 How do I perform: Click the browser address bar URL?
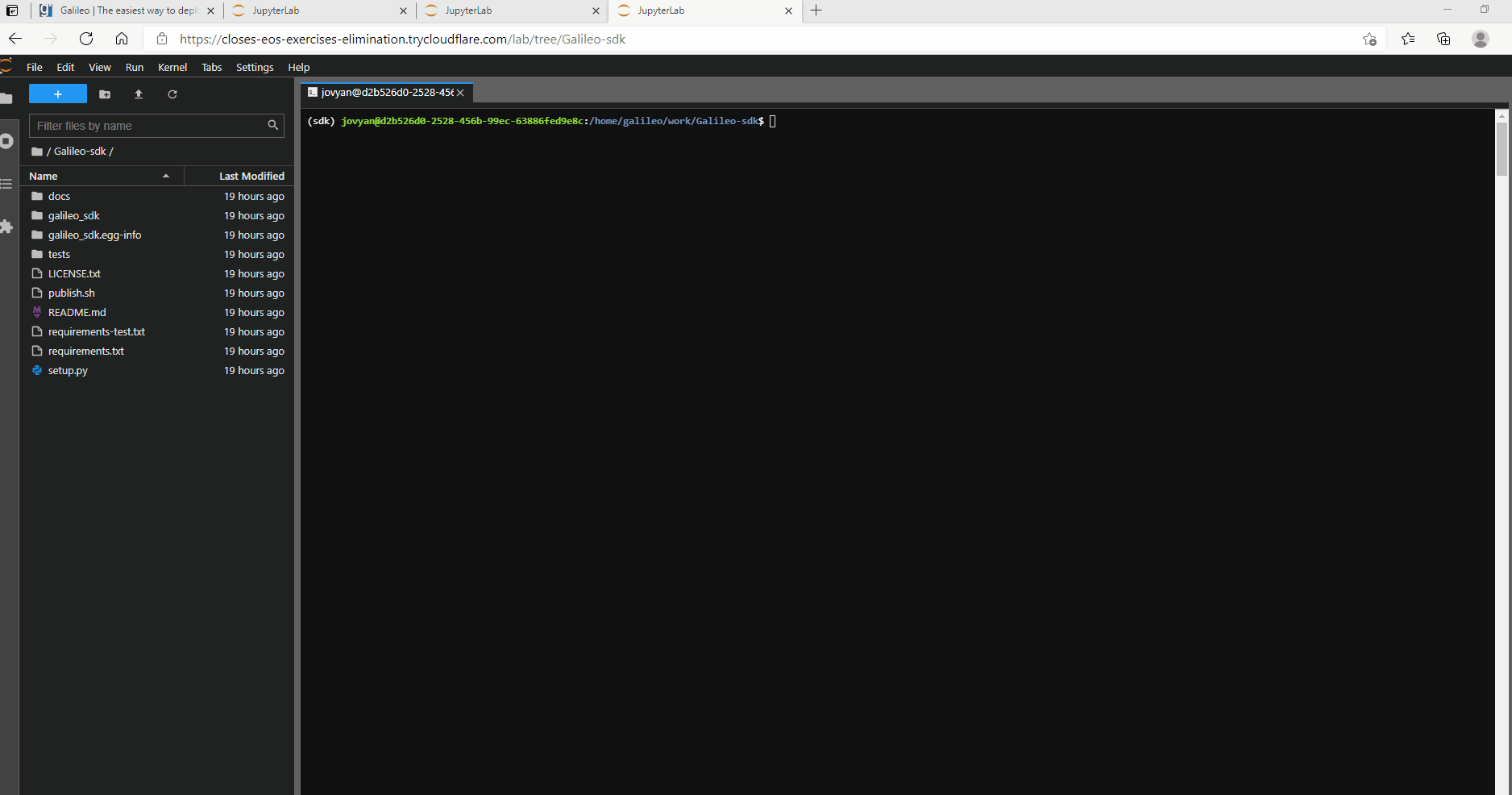tap(402, 40)
